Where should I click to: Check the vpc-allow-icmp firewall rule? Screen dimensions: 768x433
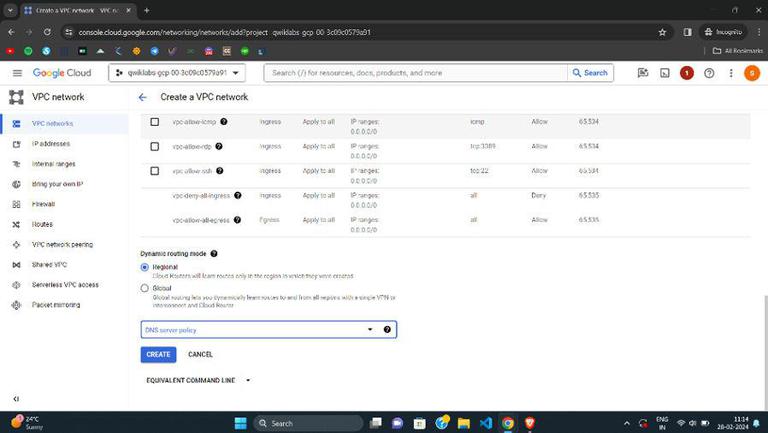point(155,121)
